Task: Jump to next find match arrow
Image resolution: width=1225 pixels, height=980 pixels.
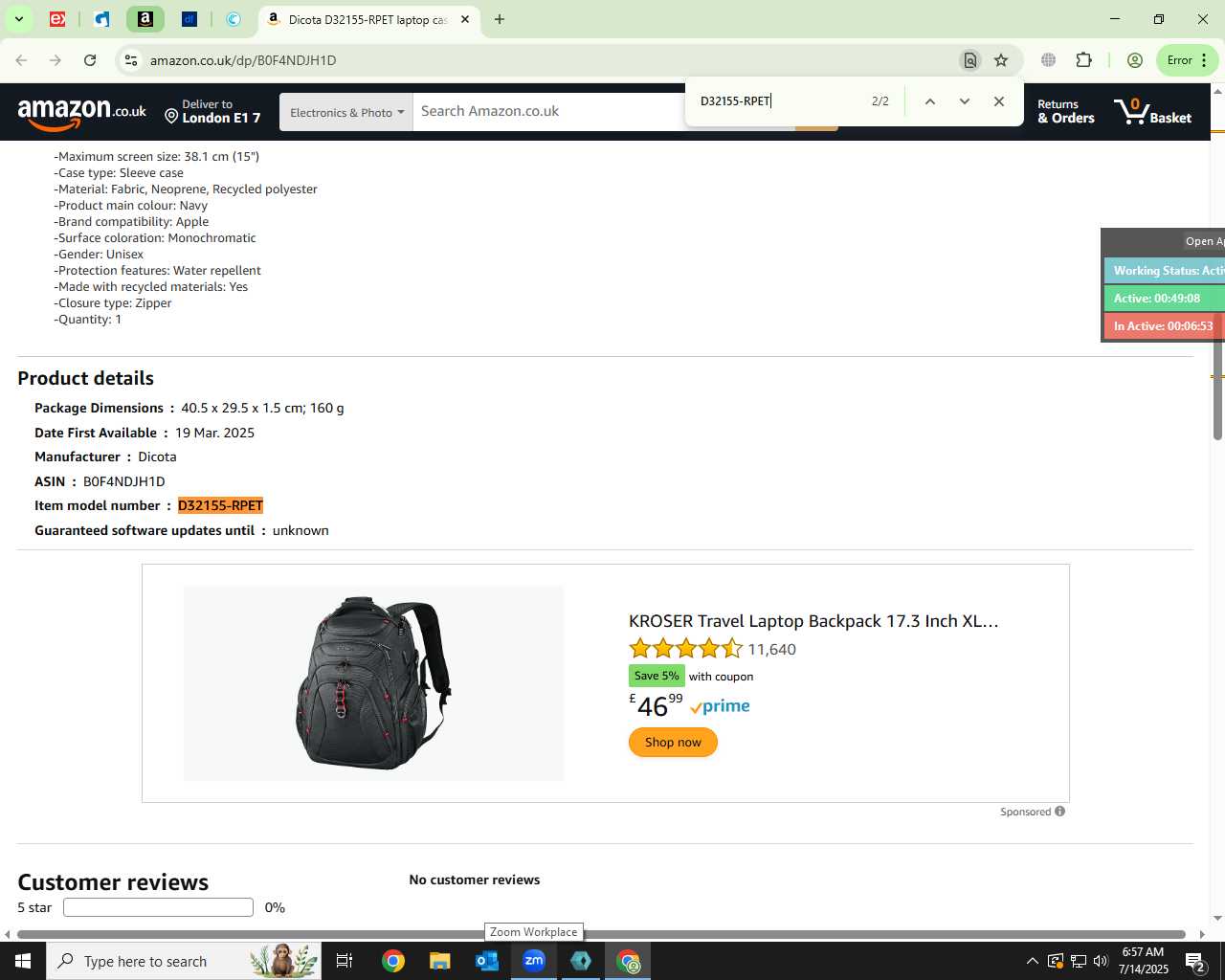Action: point(964,101)
